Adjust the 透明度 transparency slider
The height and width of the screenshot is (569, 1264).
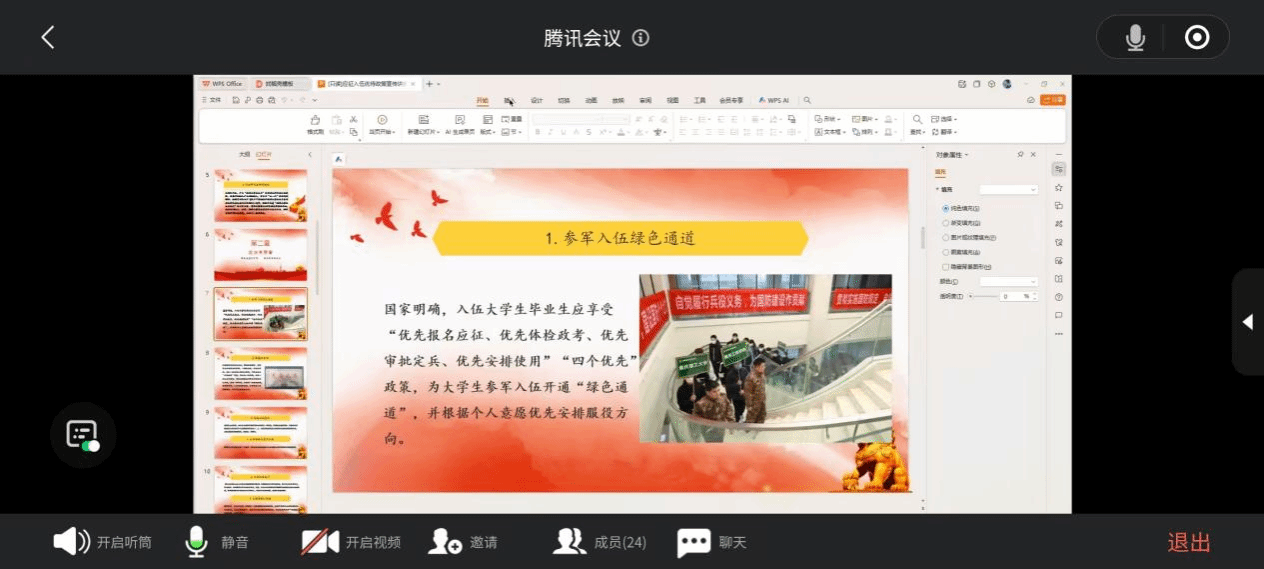point(983,296)
